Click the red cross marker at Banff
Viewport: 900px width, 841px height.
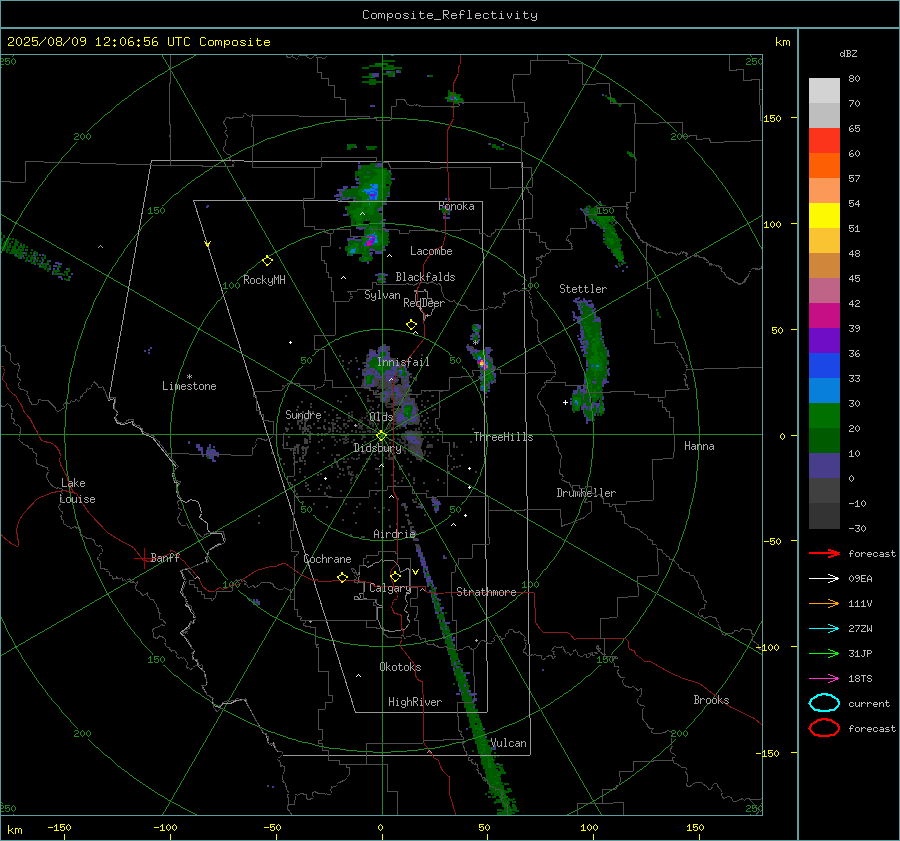pyautogui.click(x=143, y=558)
